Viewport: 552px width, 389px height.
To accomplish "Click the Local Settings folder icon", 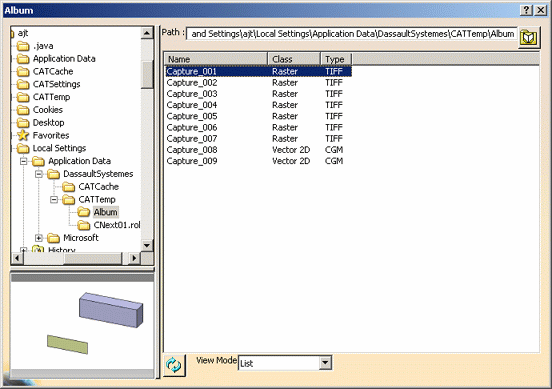I will [x=23, y=148].
